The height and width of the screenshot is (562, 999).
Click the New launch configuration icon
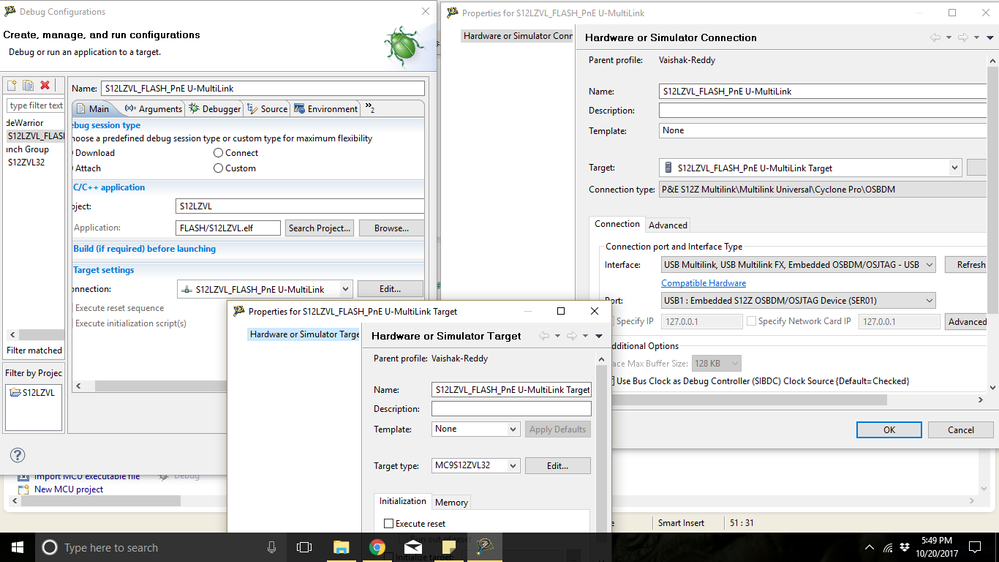(11, 85)
